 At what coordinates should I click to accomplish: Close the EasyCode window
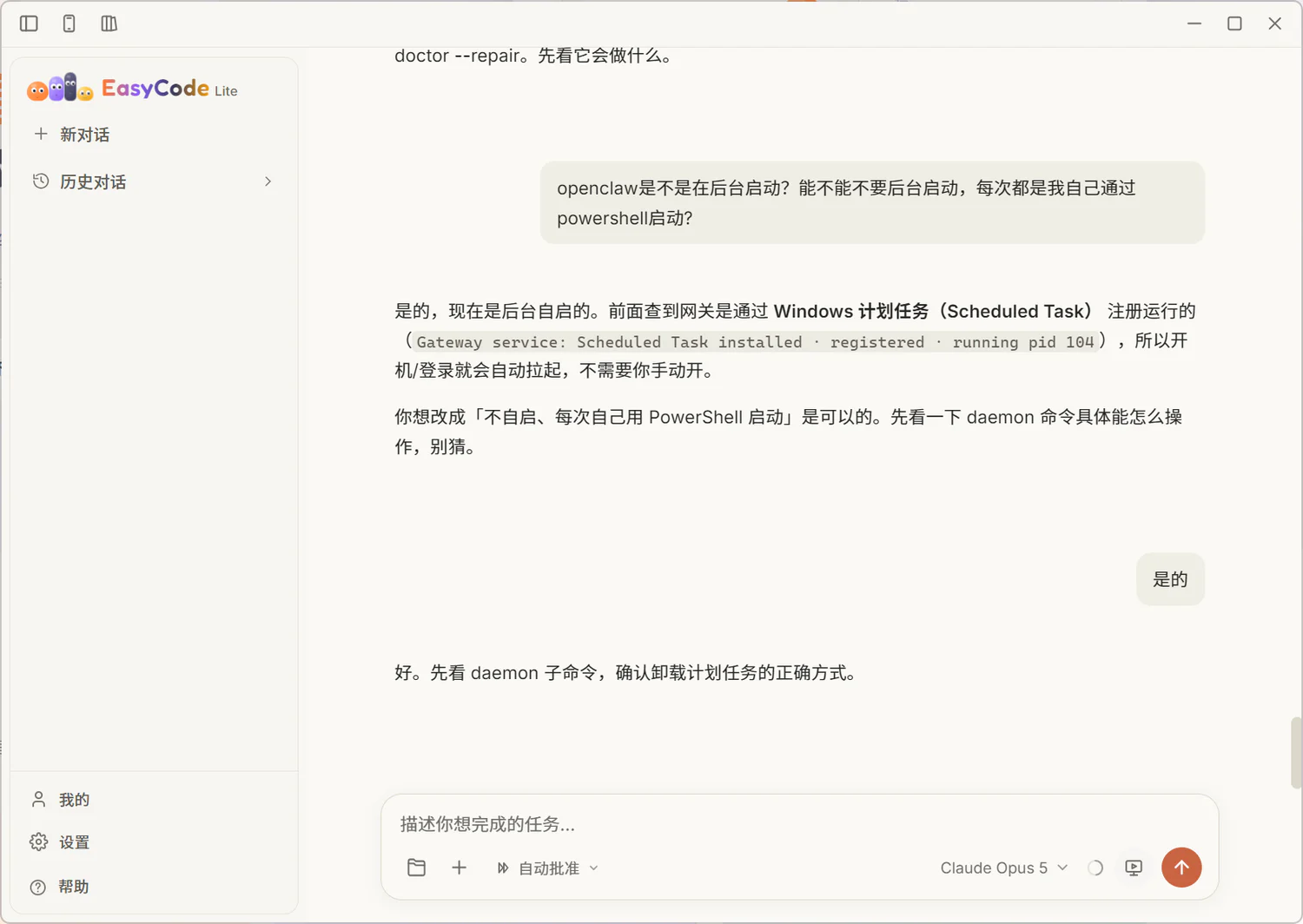[1274, 23]
